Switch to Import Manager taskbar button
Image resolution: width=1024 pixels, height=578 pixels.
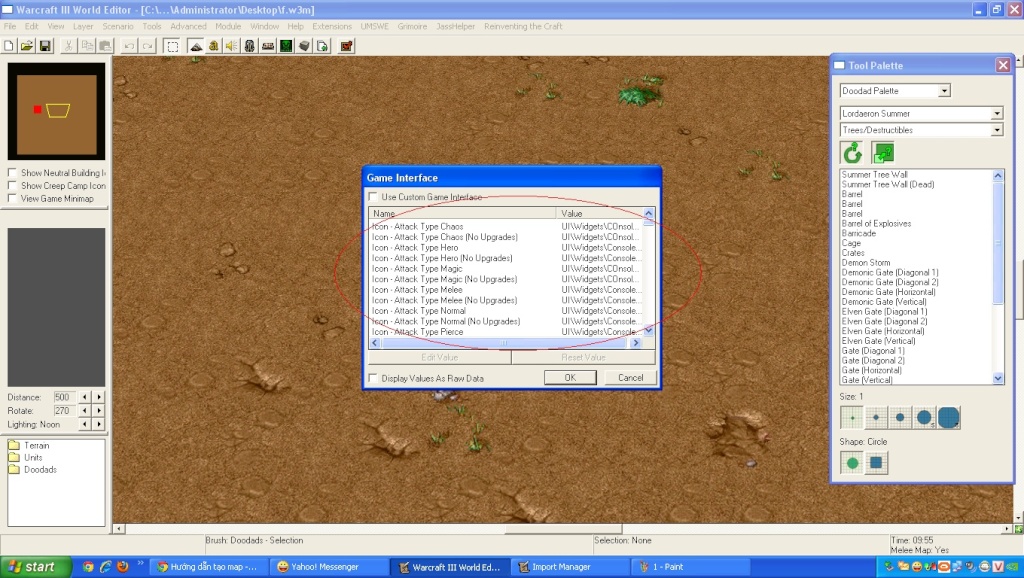[568, 567]
